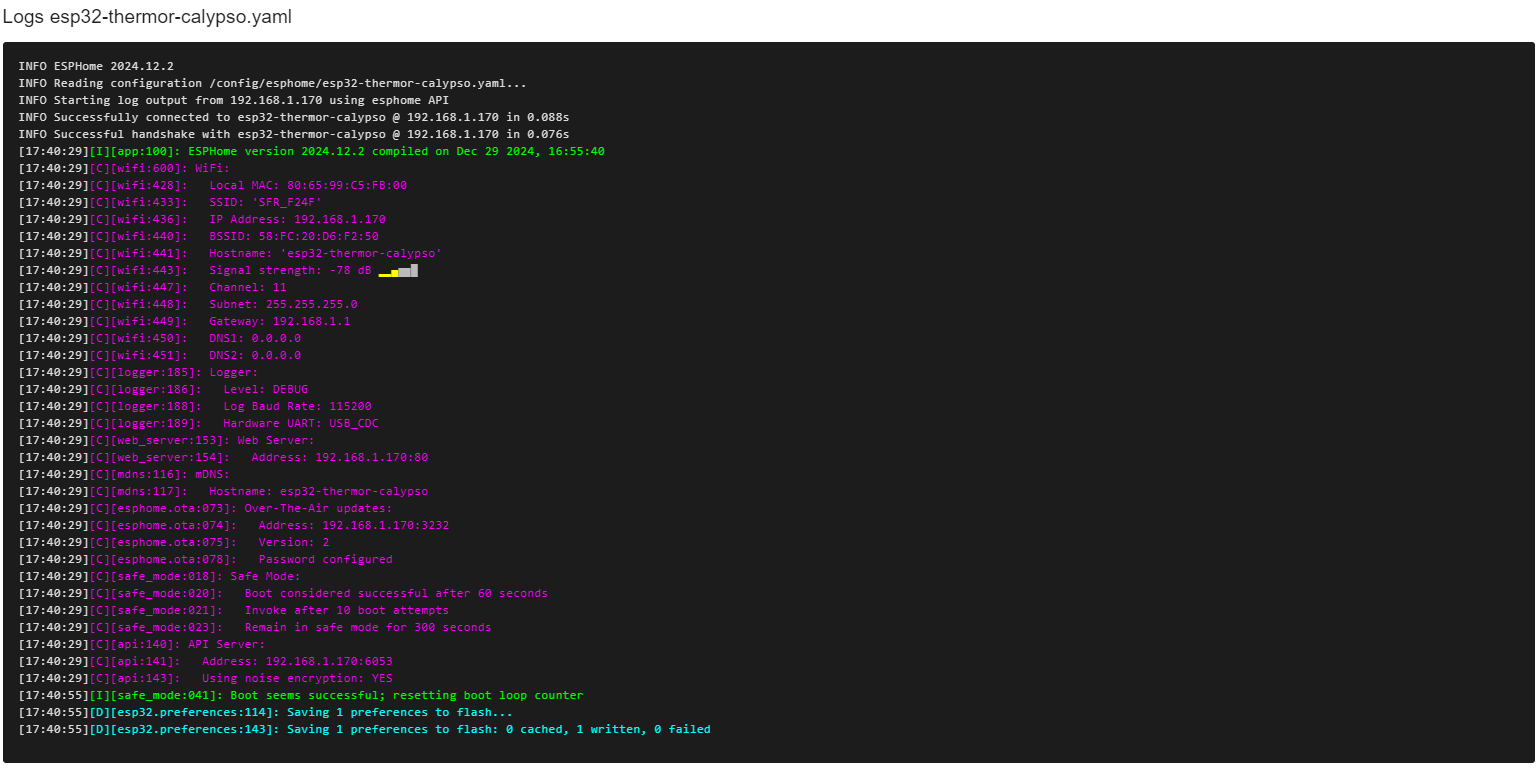
Task: Click the '[api:140]: API Server:' line
Action: click(x=142, y=644)
